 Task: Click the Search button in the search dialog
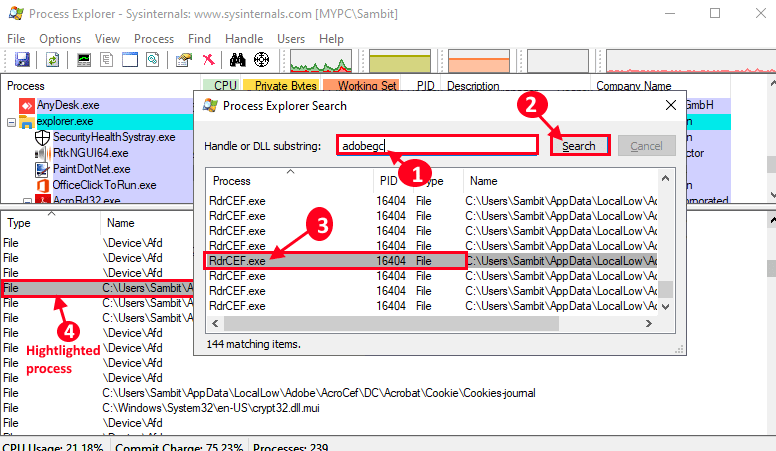(x=580, y=146)
